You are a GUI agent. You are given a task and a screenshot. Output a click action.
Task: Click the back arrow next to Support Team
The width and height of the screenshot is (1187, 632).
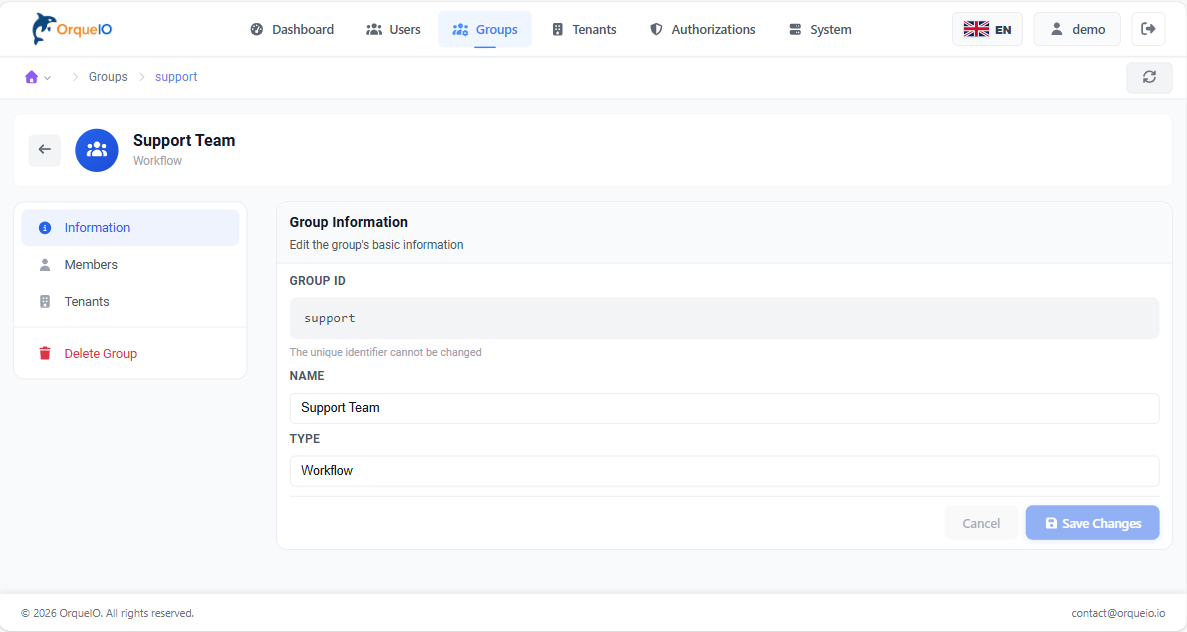pos(44,149)
